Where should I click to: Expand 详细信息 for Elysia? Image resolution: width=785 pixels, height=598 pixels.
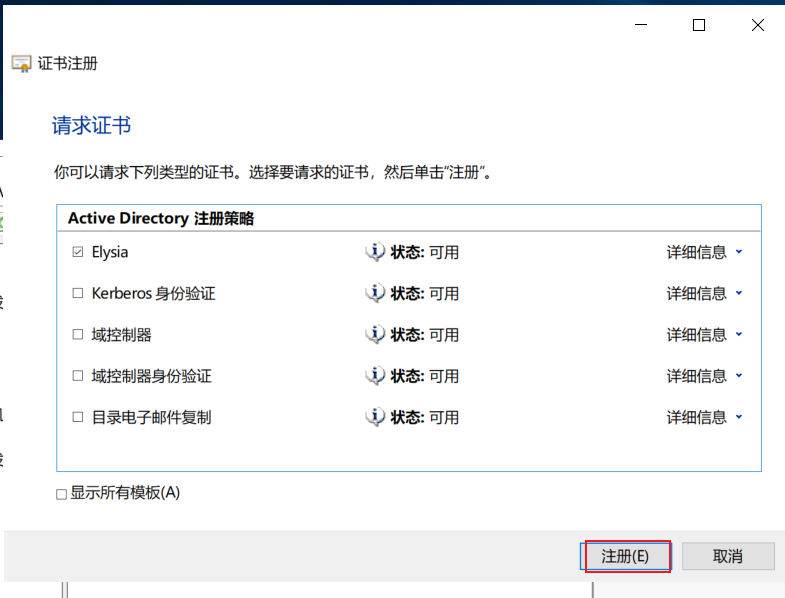coord(704,252)
